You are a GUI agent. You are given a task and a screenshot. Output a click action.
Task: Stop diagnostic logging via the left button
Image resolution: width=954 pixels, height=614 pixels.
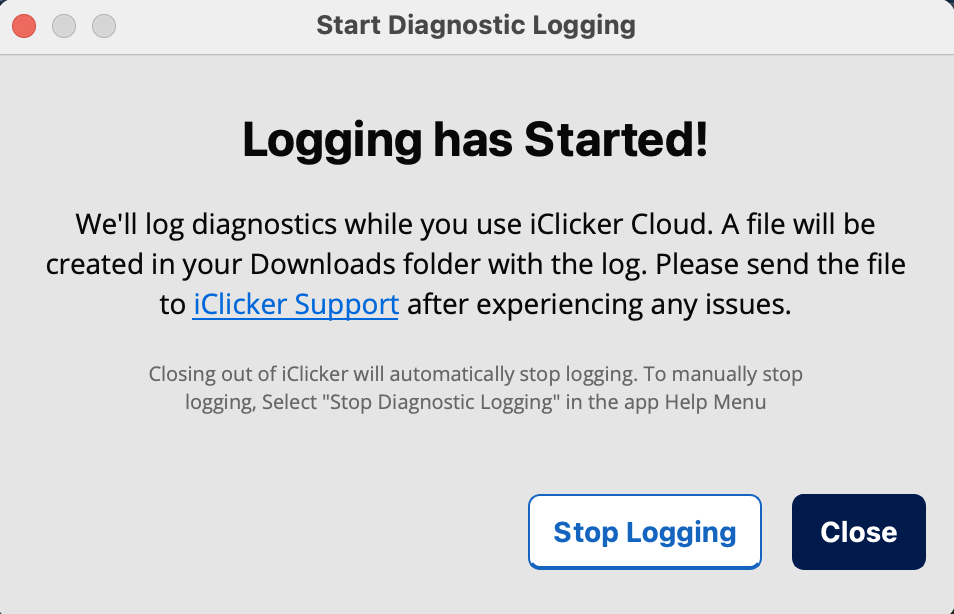(644, 531)
